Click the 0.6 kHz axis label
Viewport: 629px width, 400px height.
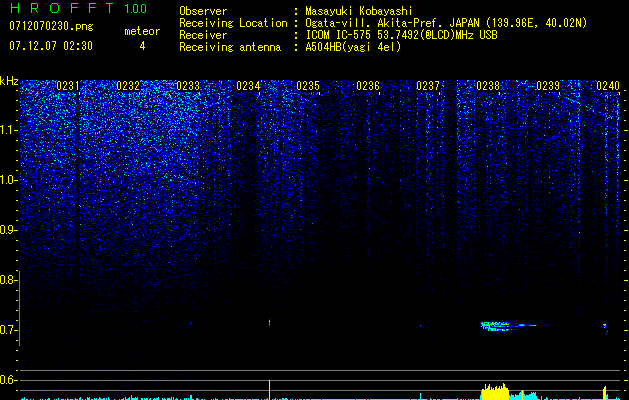pos(7,380)
